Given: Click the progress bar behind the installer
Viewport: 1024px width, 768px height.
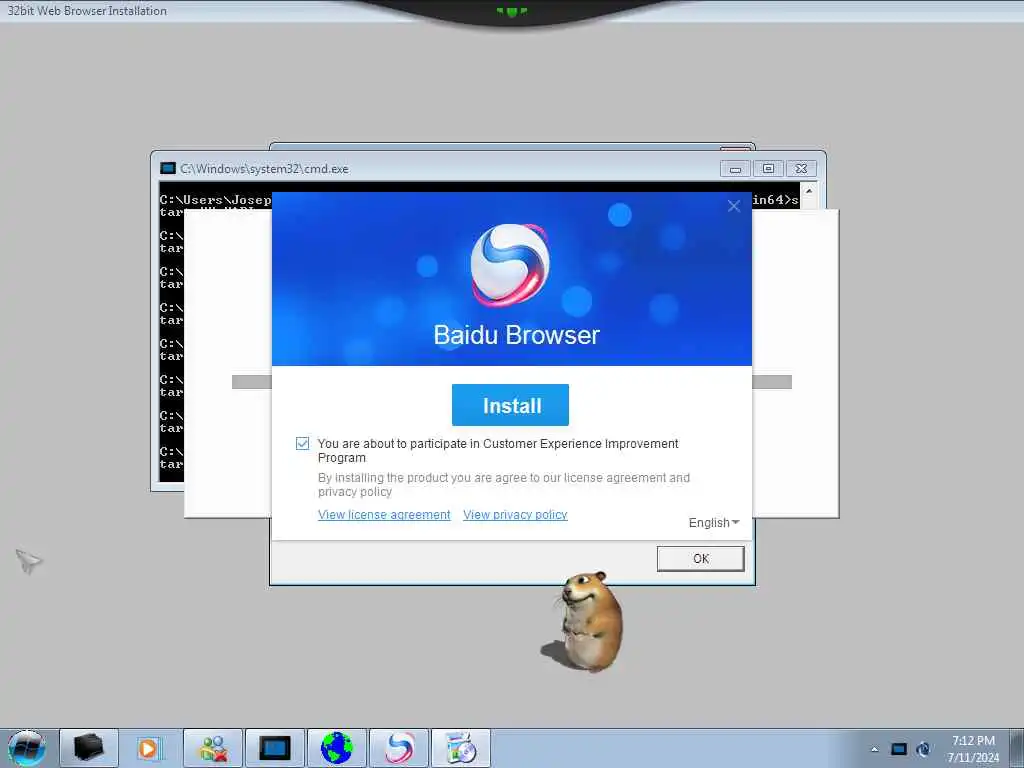Looking at the screenshot, I should coord(512,382).
